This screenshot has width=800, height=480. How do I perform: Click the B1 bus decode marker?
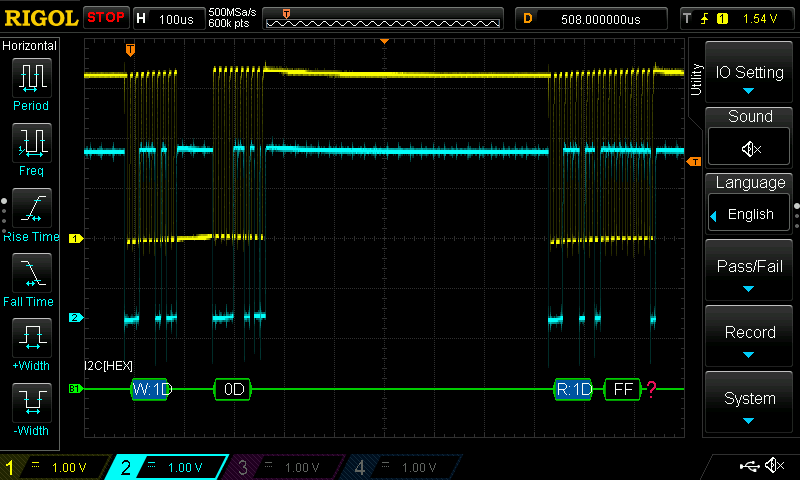click(x=75, y=389)
